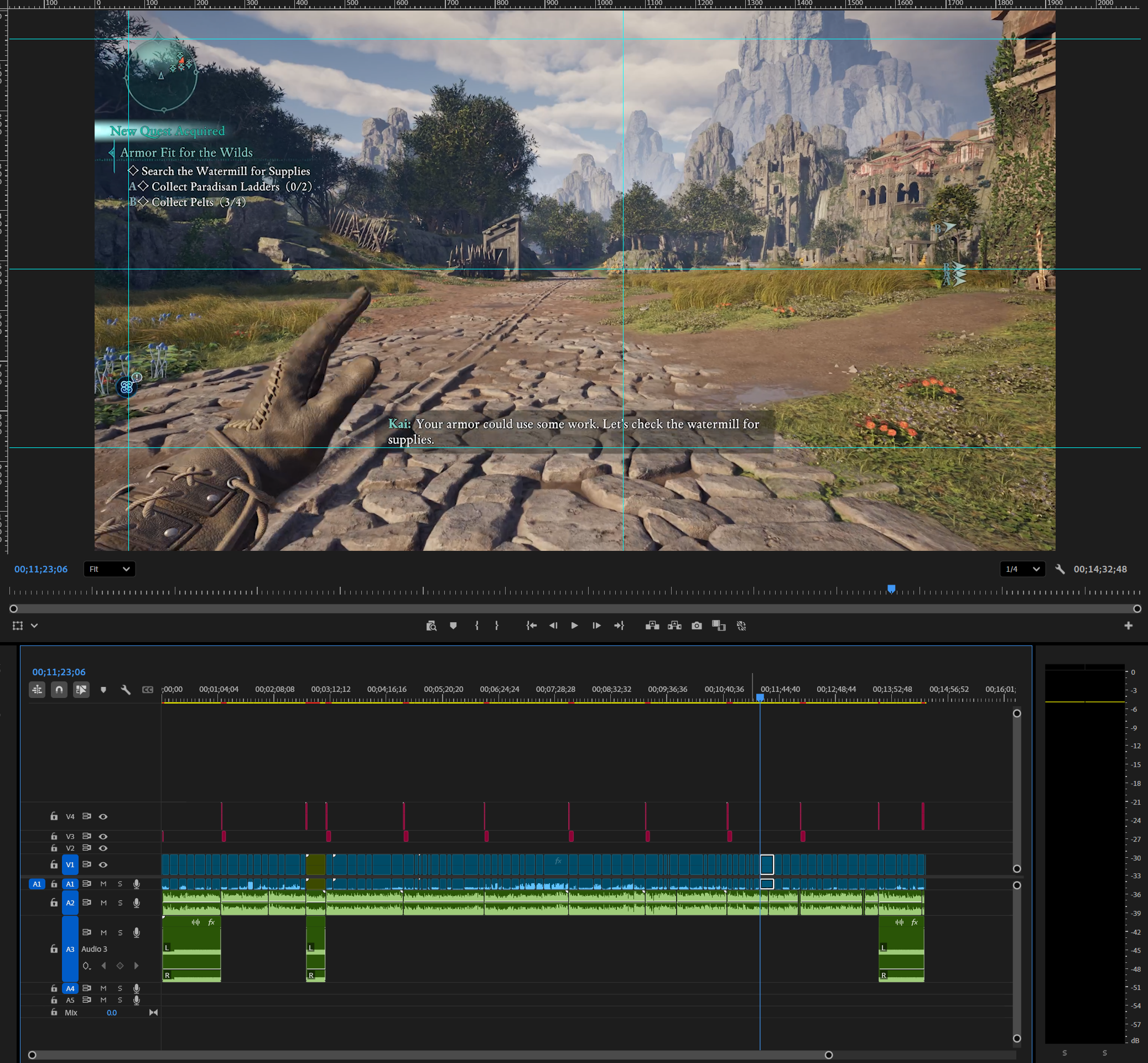Step forward one frame

click(x=596, y=626)
